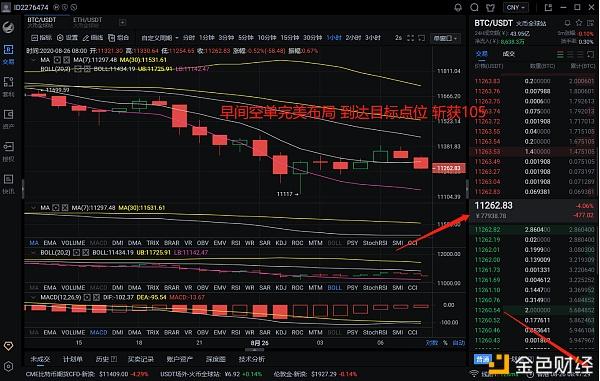Viewport: 600px width, 381px height.
Task: Open the 指标 indicators tool
Action: pyautogui.click(x=42, y=37)
